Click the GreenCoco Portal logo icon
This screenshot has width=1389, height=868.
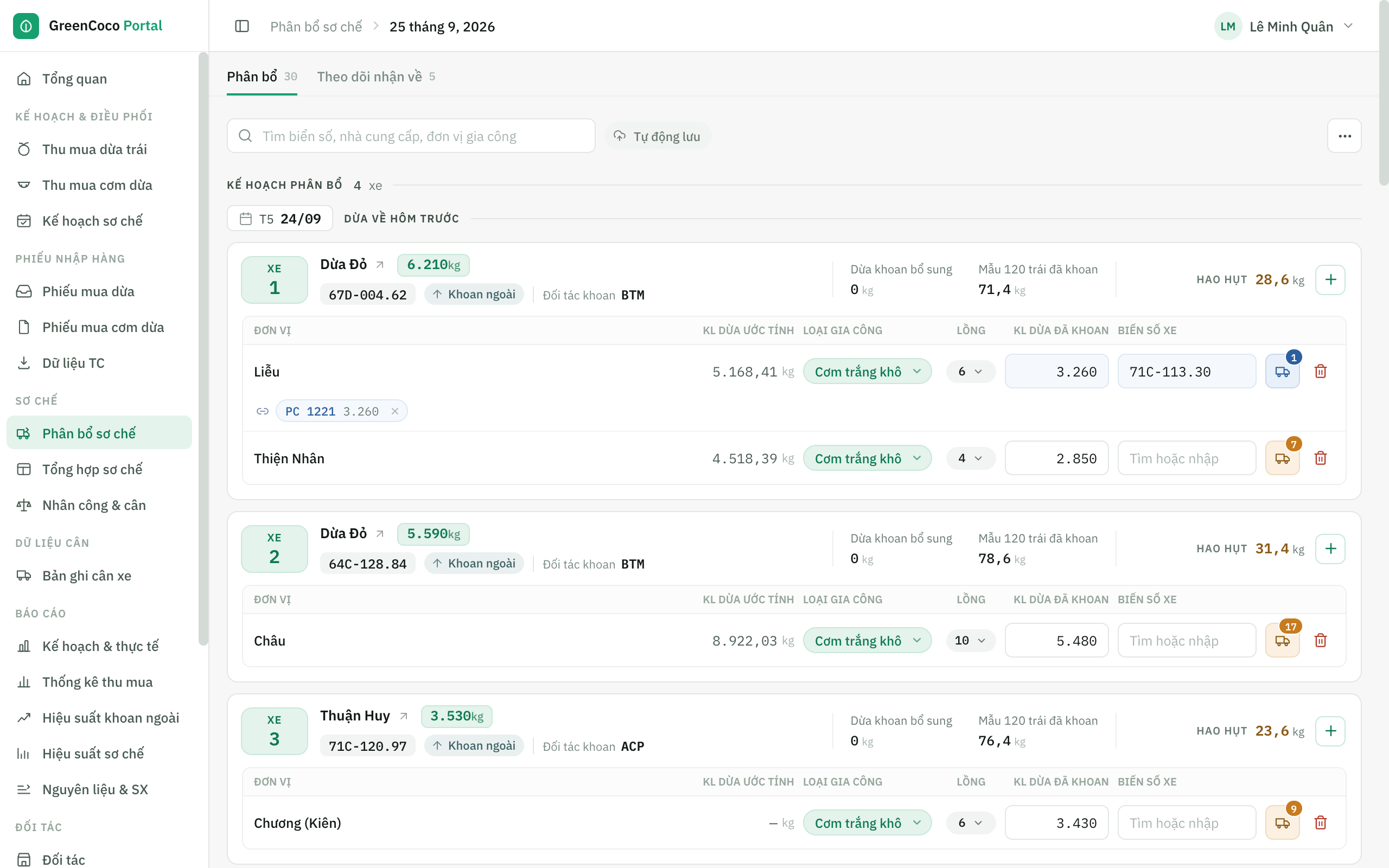point(26,26)
